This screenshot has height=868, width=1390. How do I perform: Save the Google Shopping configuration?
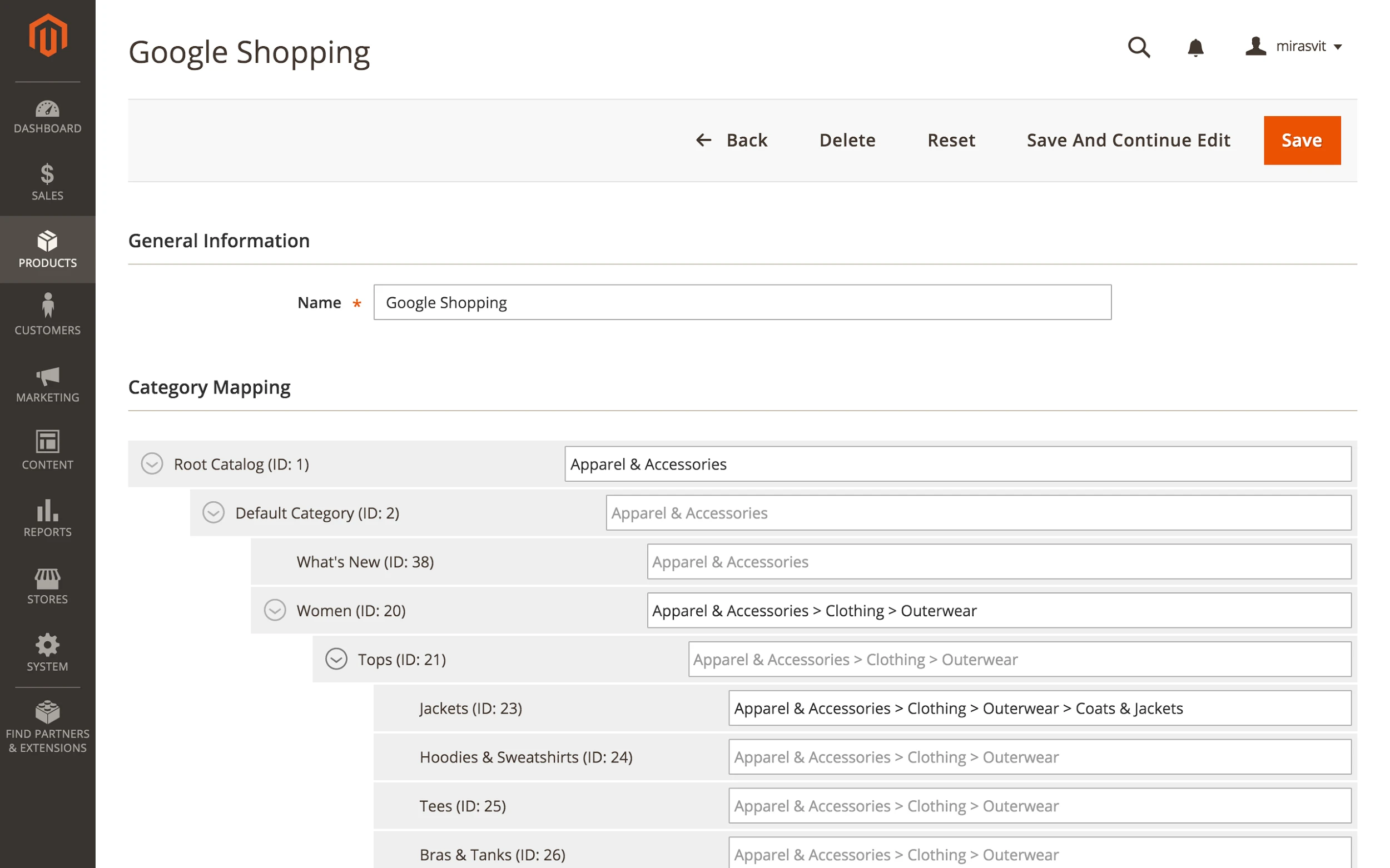pos(1302,140)
